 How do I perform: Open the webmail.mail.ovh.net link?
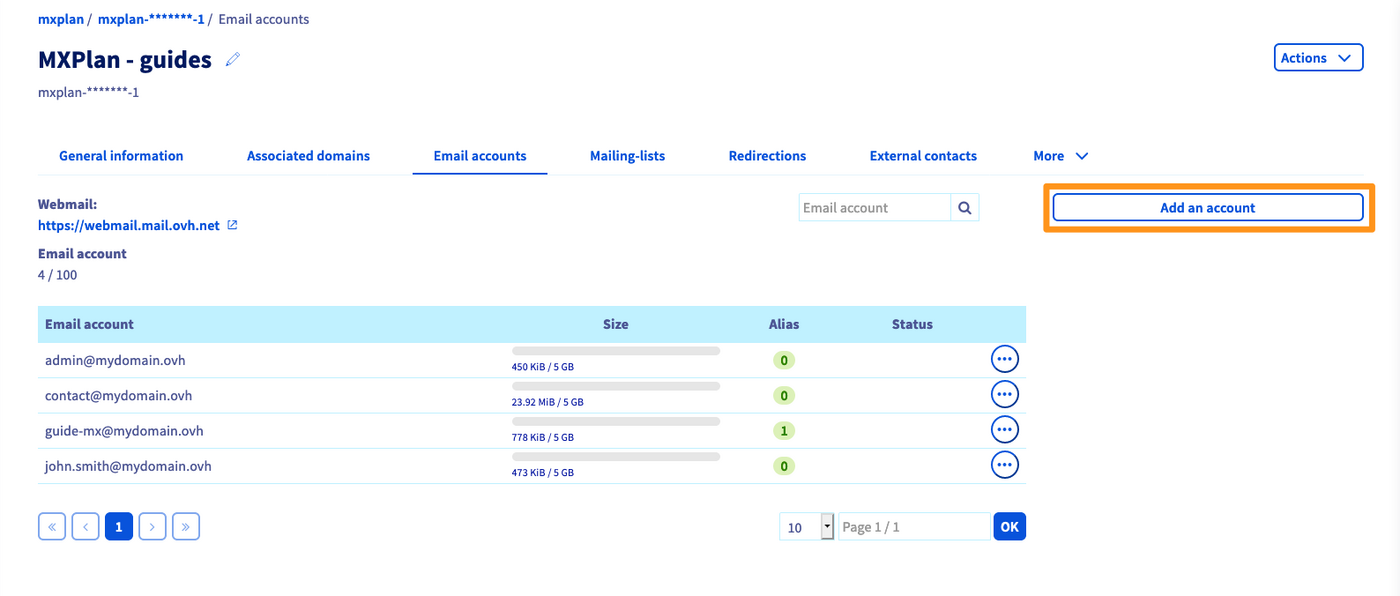click(x=129, y=226)
